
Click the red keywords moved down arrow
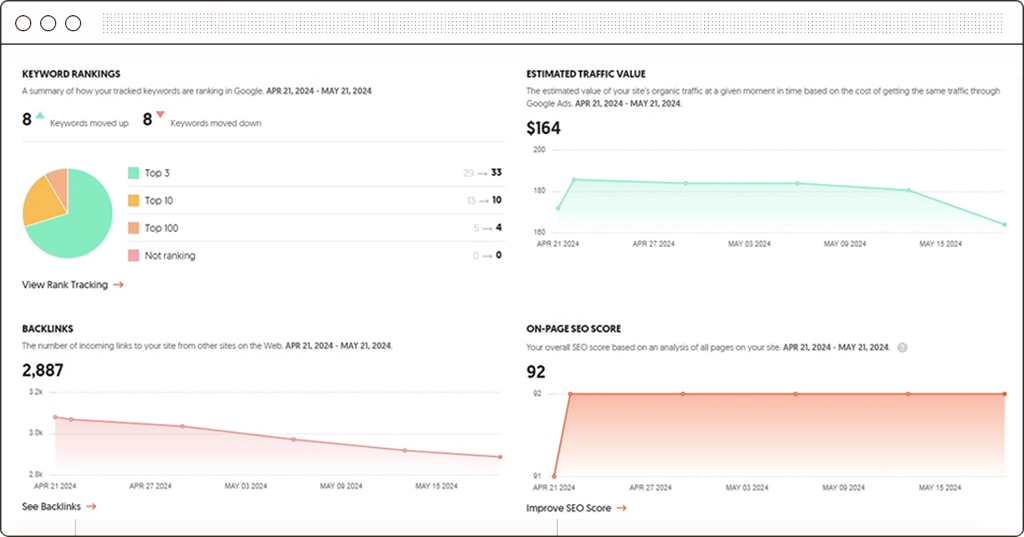[160, 116]
